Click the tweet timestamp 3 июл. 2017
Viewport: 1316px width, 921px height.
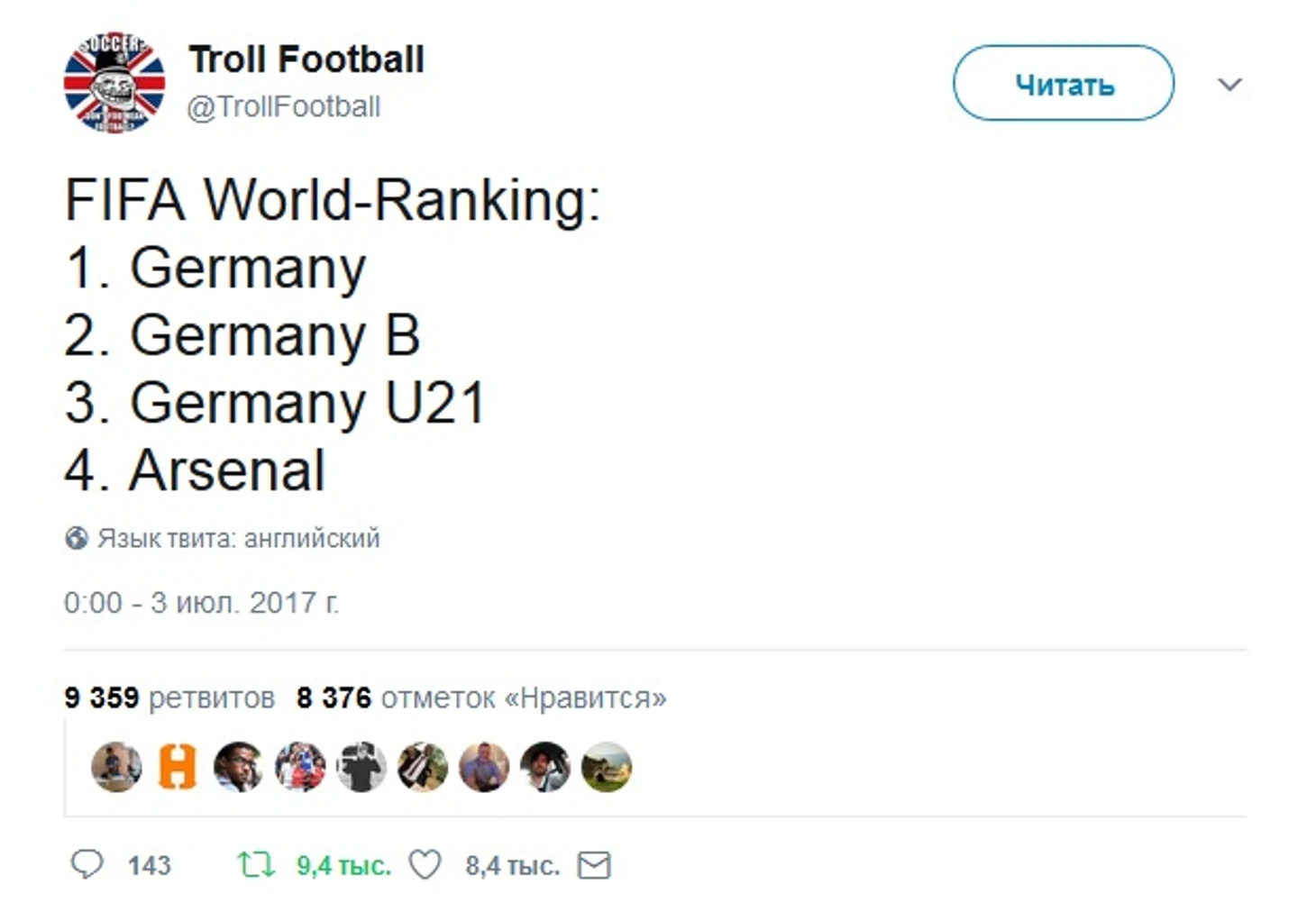click(x=201, y=602)
